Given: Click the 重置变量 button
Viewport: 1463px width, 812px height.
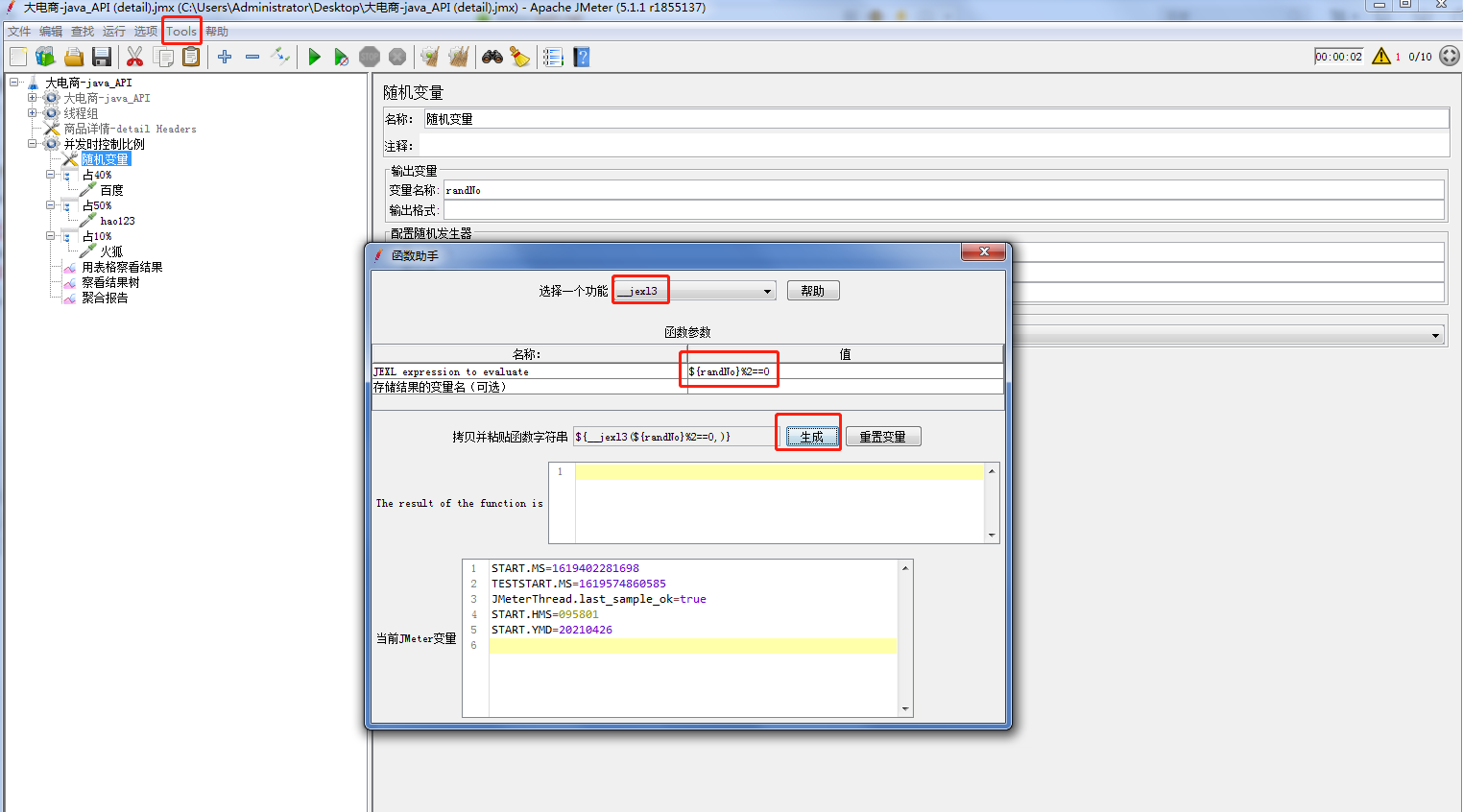Looking at the screenshot, I should (x=882, y=437).
